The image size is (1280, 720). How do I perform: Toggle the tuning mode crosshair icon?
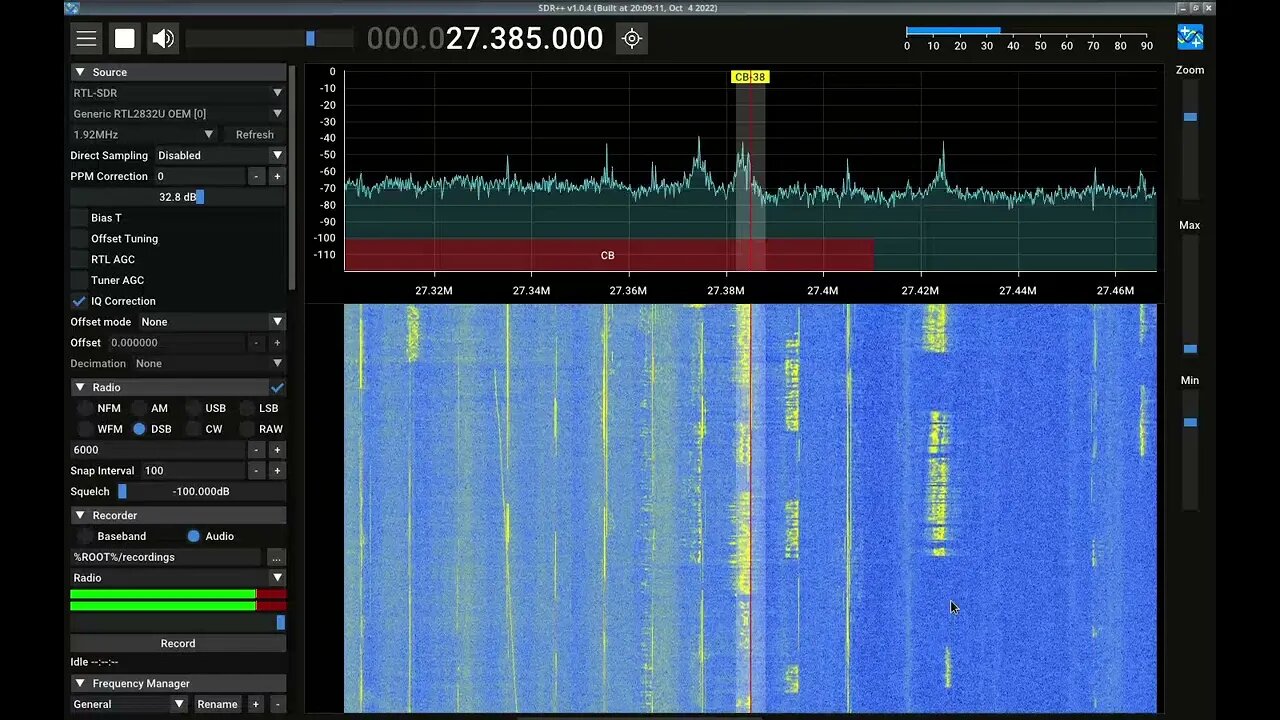[632, 39]
